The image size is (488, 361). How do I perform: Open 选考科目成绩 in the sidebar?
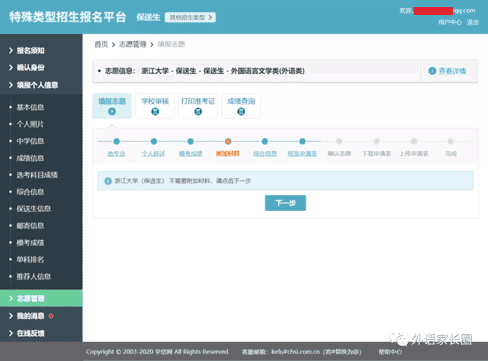coord(37,175)
